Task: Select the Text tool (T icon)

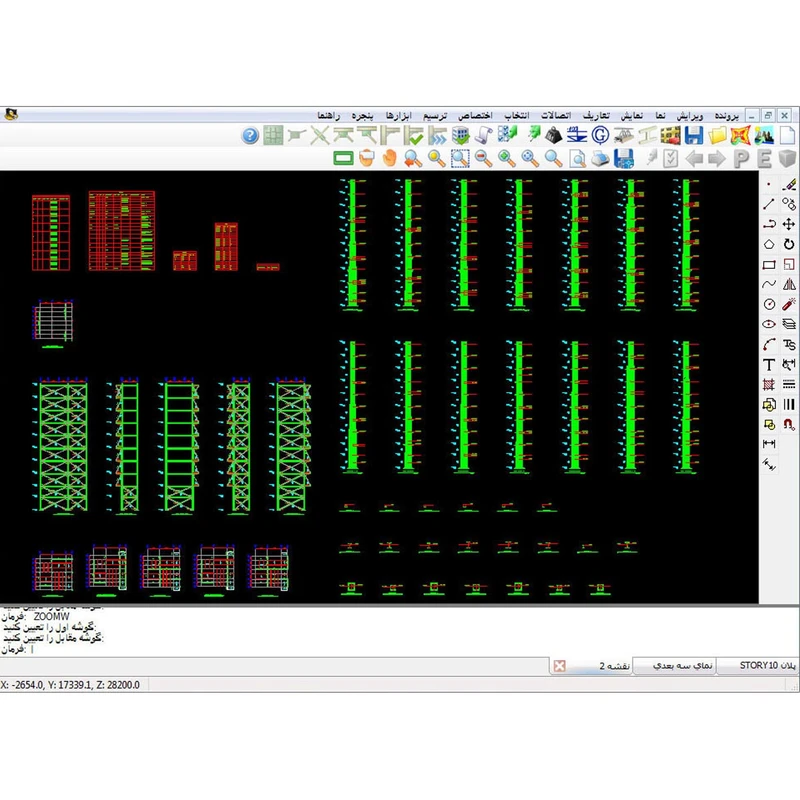Action: pos(769,365)
